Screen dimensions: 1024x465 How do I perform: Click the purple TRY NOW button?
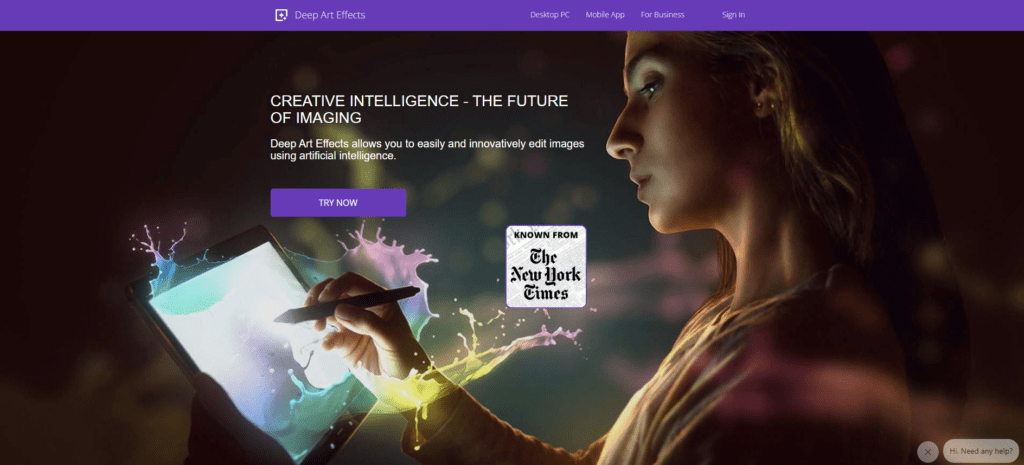coord(338,202)
